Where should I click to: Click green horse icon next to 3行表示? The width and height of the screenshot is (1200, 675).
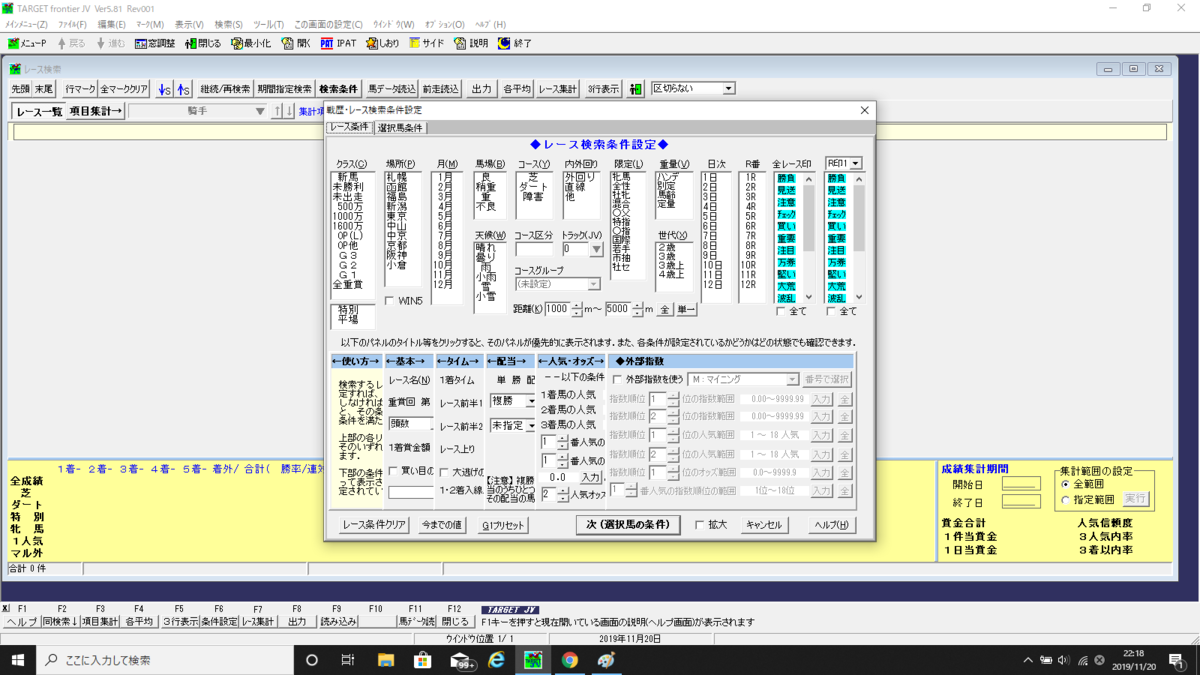click(x=635, y=89)
